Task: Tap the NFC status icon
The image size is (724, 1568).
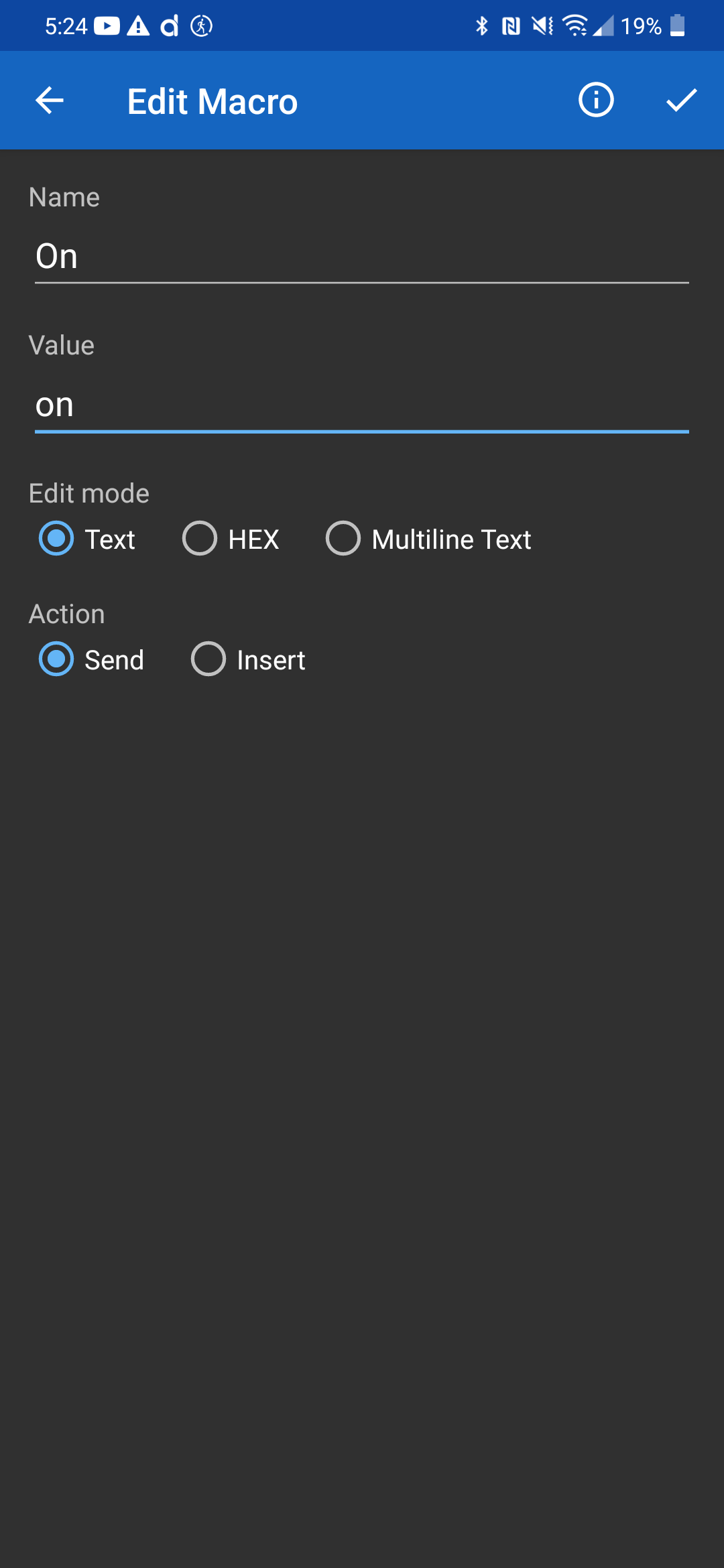Action: click(x=511, y=26)
